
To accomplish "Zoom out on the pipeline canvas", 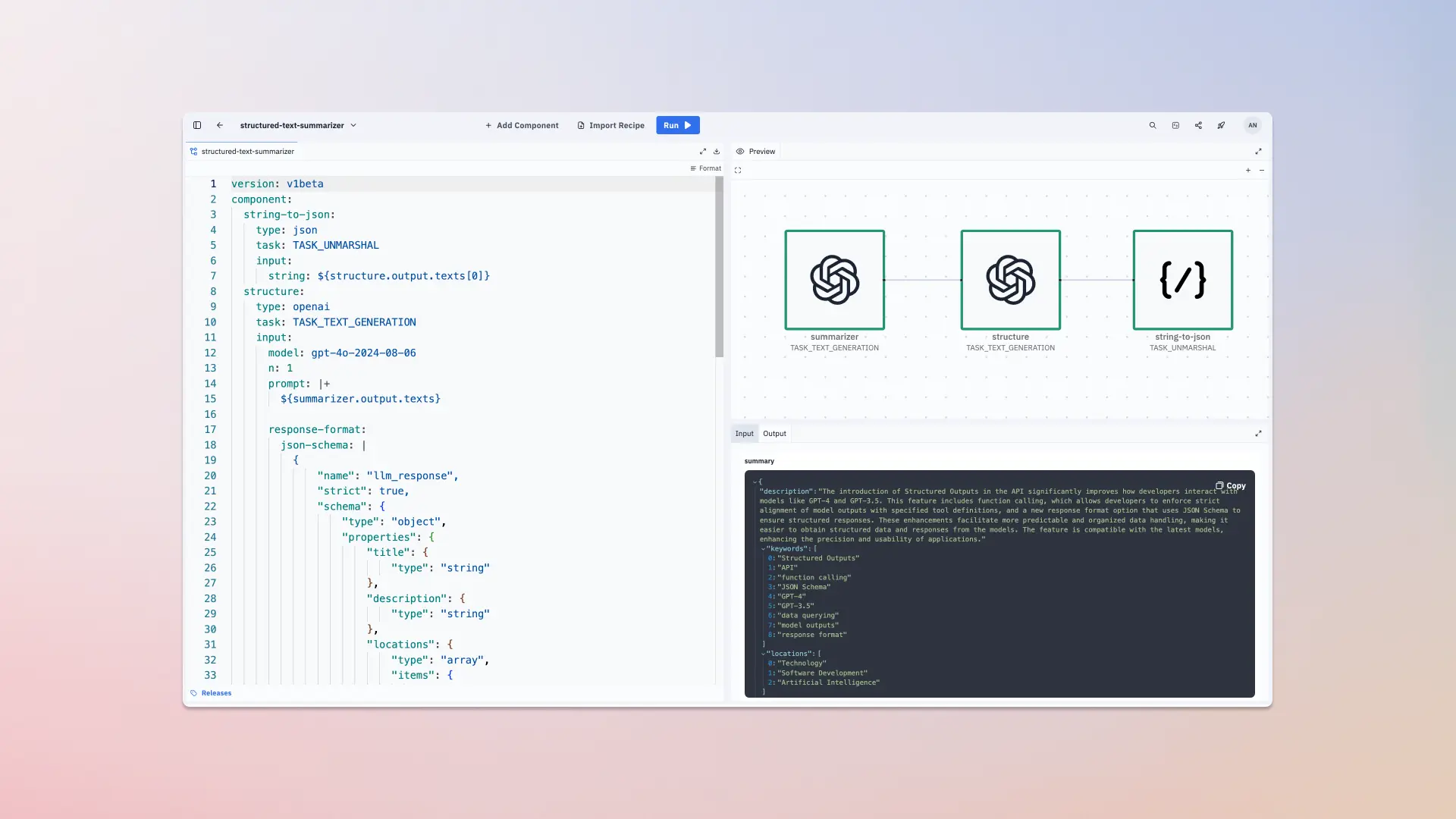I will 1262,171.
